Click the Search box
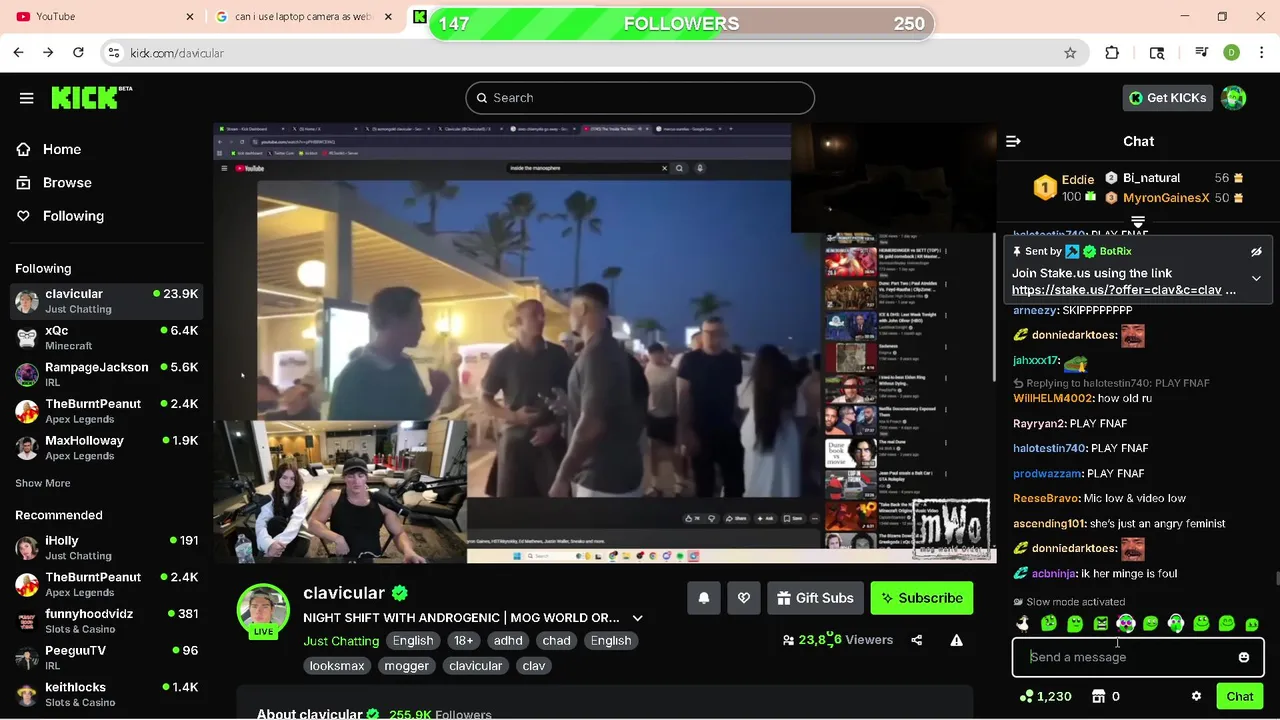Image resolution: width=1280 pixels, height=720 pixels. coord(640,98)
